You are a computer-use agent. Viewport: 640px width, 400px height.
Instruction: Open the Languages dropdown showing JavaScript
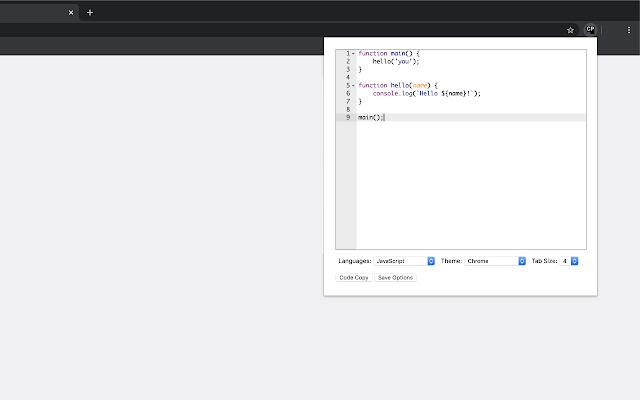pyautogui.click(x=404, y=261)
